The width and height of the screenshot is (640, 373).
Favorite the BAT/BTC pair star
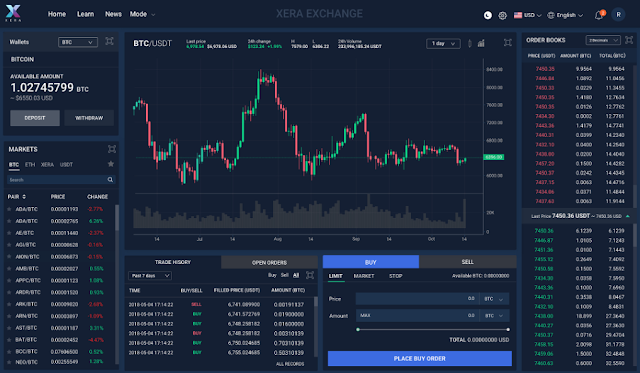pyautogui.click(x=9, y=340)
